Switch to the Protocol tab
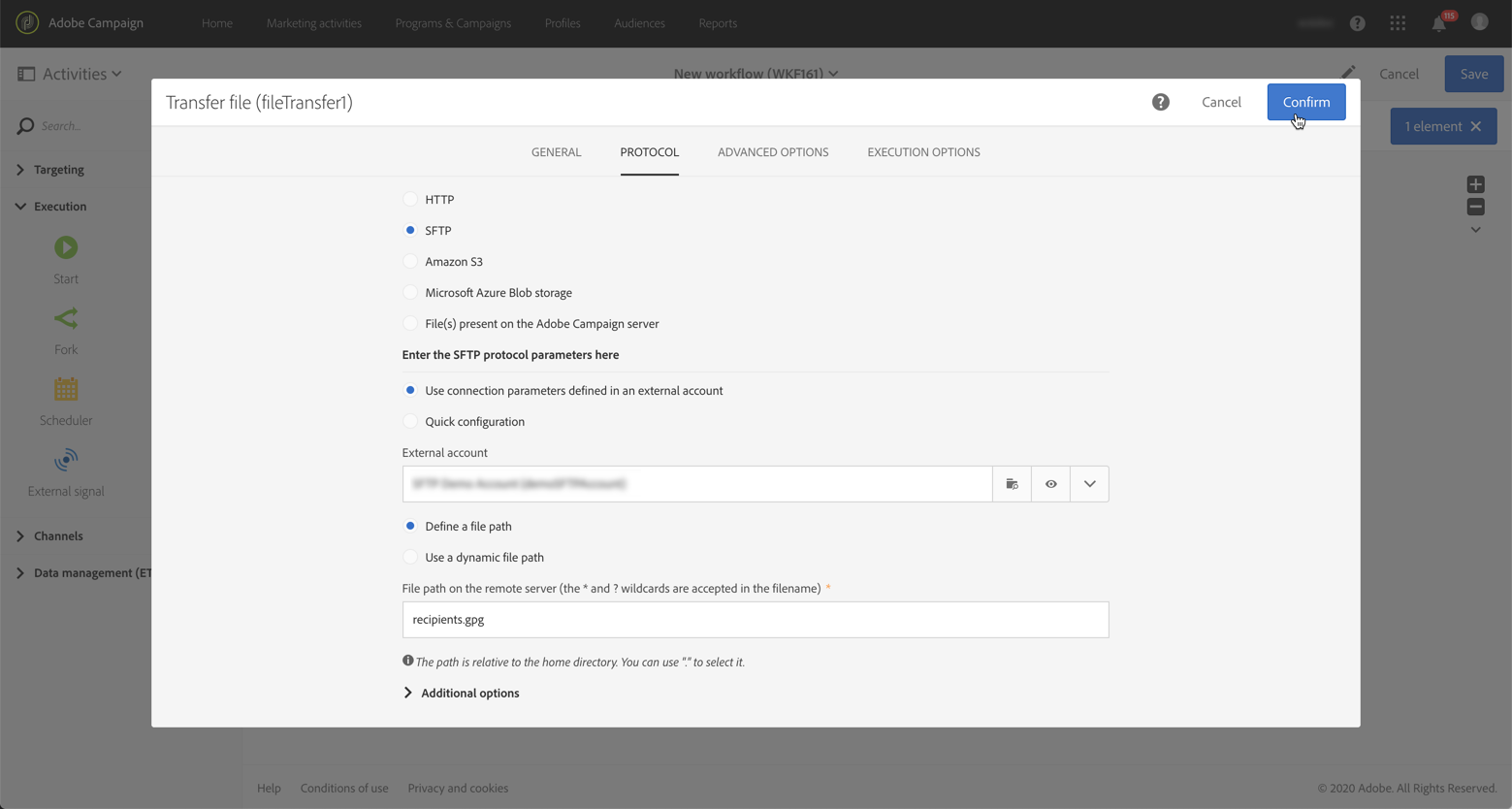 point(650,152)
